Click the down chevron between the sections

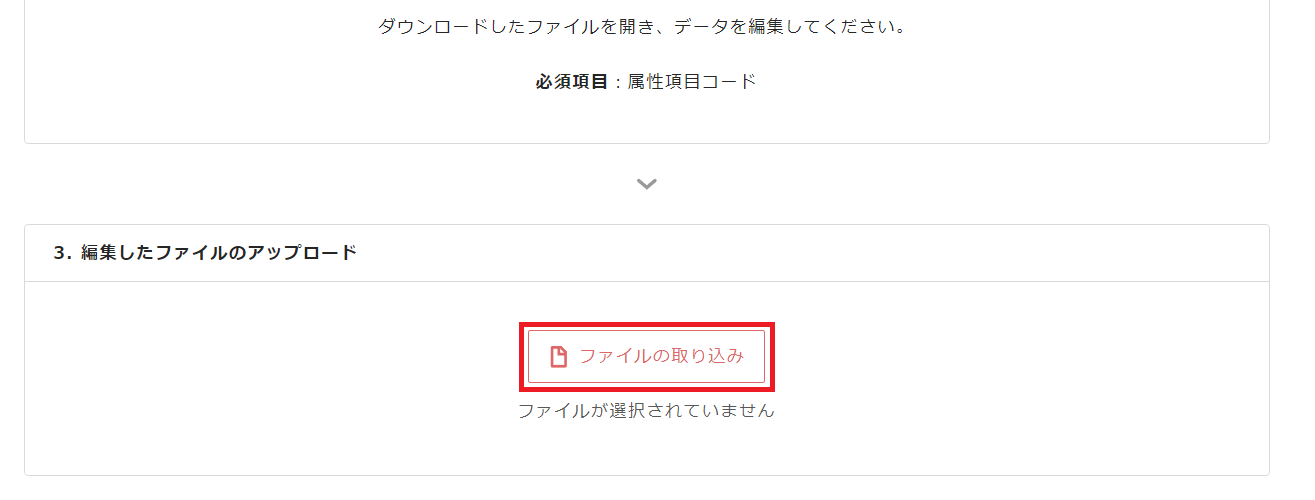tap(647, 184)
